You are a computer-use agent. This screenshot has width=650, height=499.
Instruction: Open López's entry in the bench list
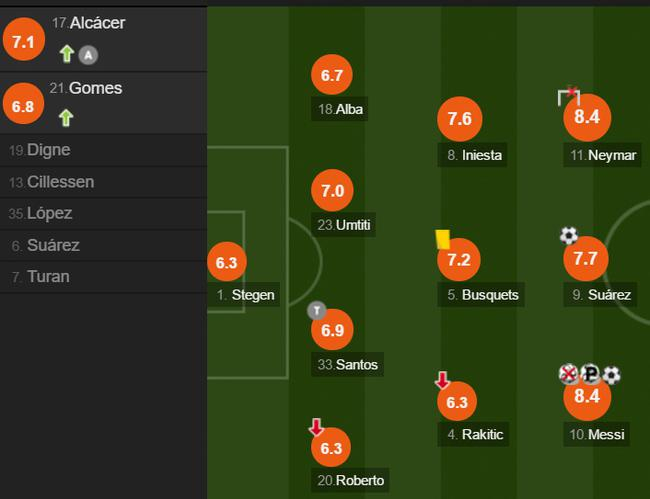pyautogui.click(x=49, y=213)
